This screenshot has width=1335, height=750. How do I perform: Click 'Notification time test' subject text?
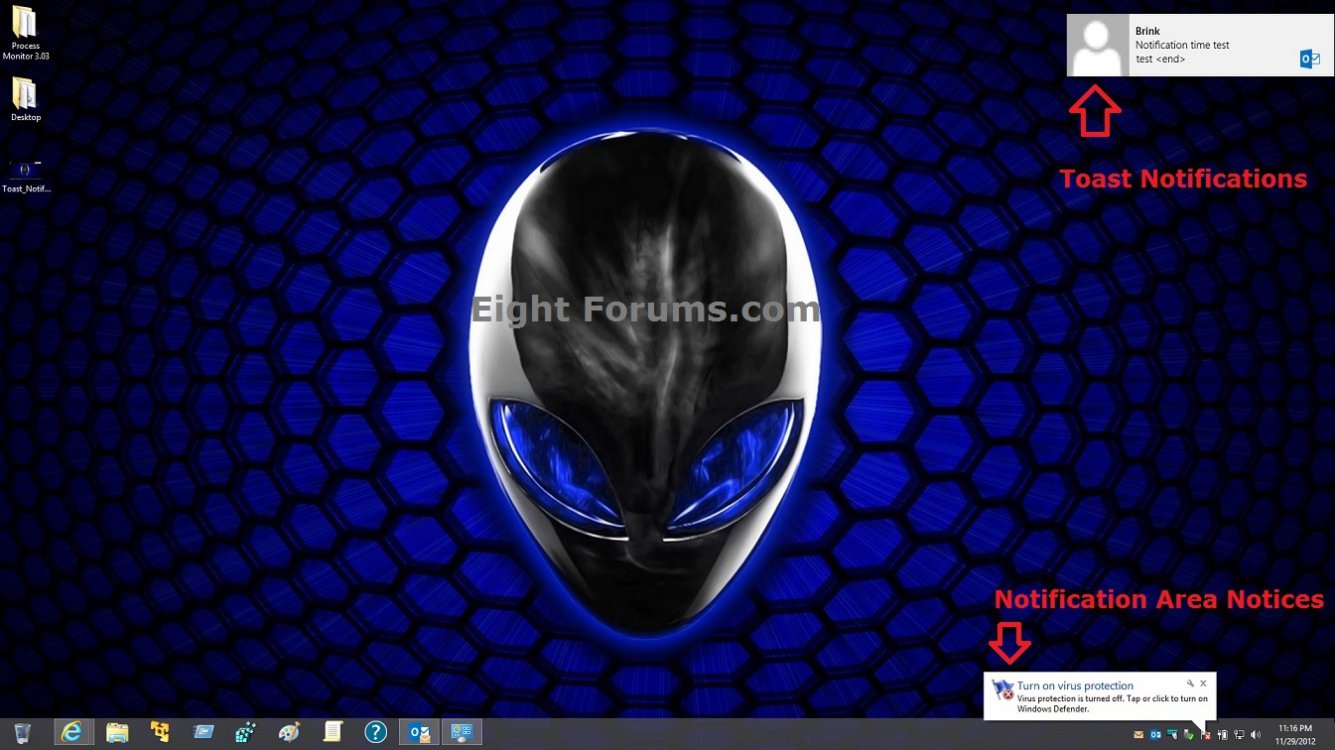pyautogui.click(x=1182, y=45)
